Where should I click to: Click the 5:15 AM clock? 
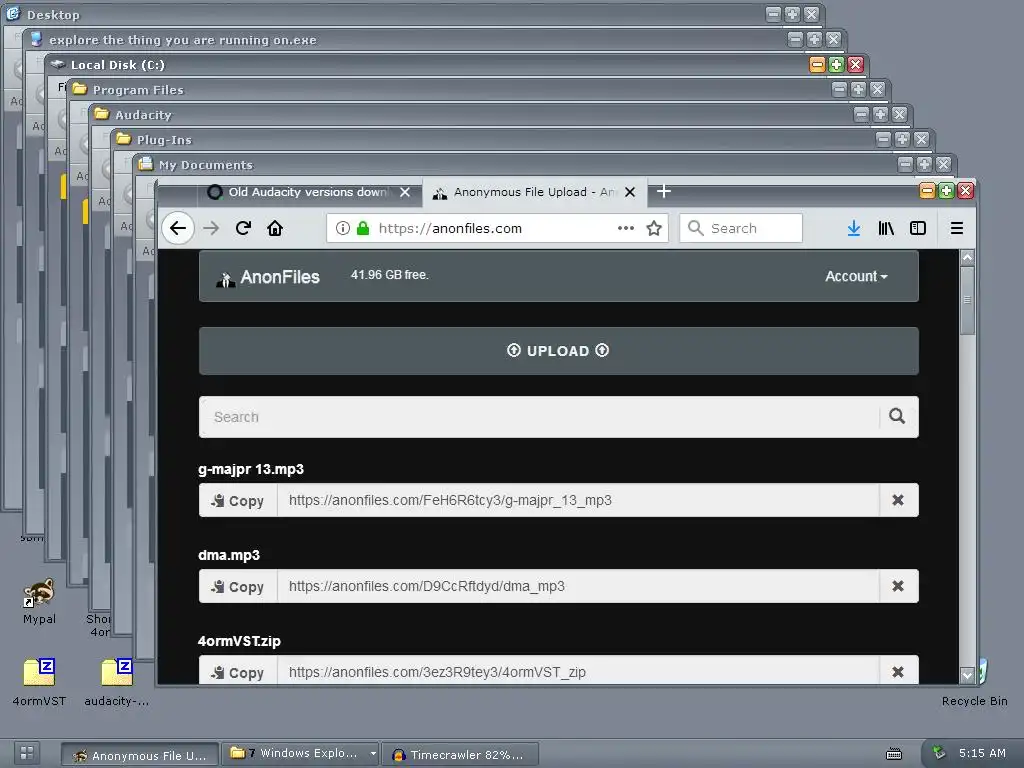pyautogui.click(x=982, y=753)
